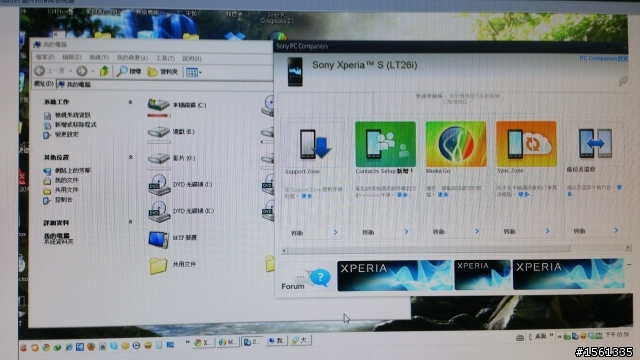Image resolution: width=640 pixels, height=360 pixels.
Task: Click the Contacts Setup green tile icon
Action: click(x=385, y=144)
